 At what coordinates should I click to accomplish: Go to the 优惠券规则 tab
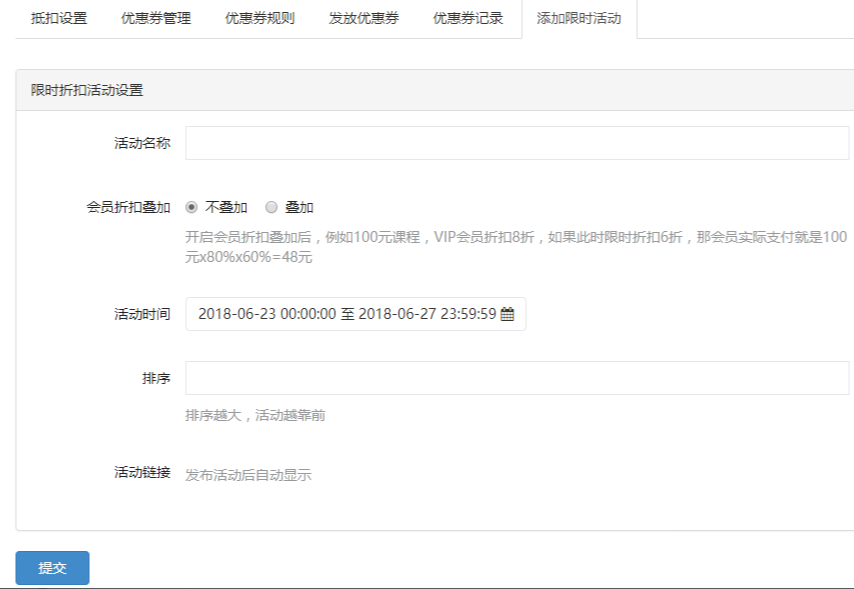click(260, 19)
